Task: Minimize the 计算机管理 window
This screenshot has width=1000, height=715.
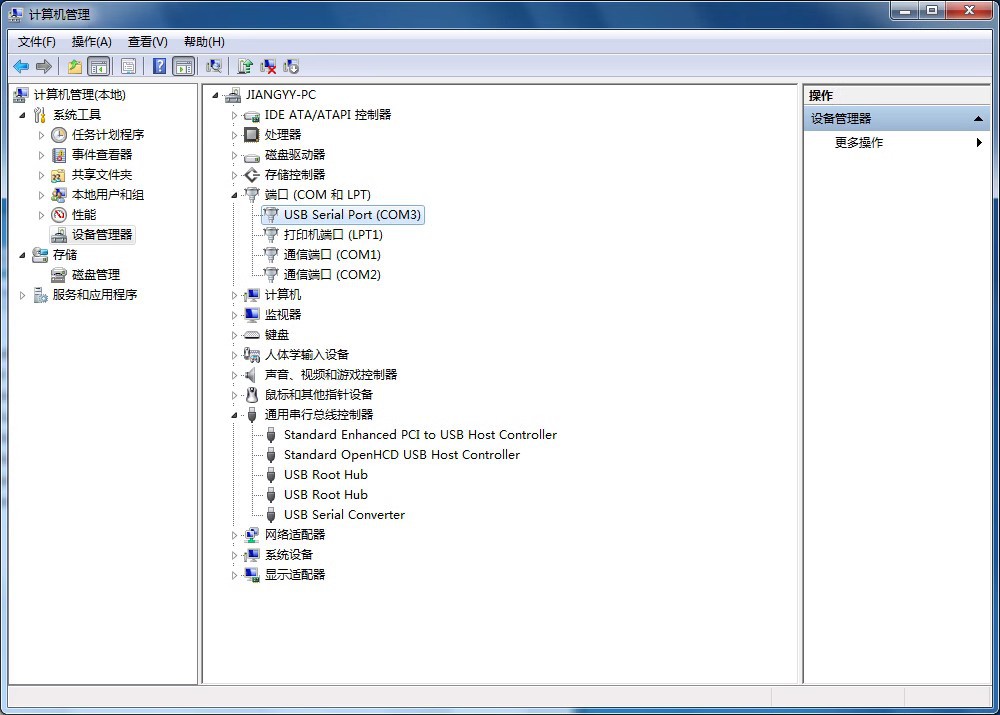Action: pos(904,10)
